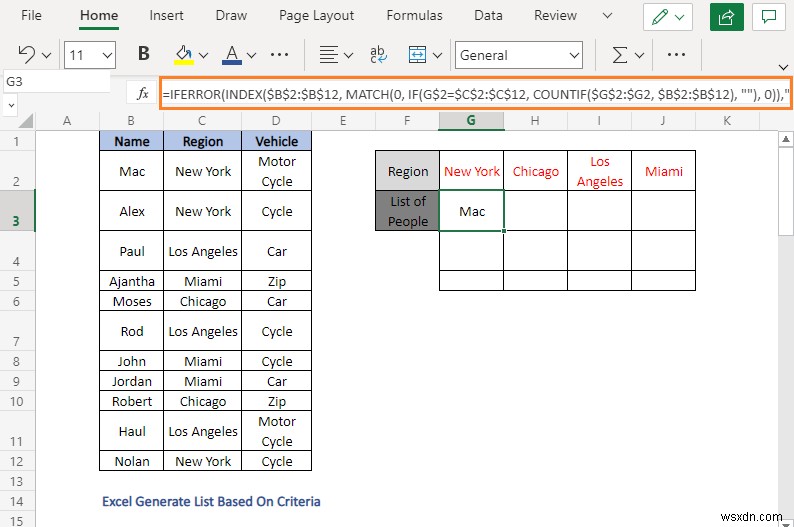Click the AutoSum sigma icon
794x527 pixels.
click(x=620, y=55)
